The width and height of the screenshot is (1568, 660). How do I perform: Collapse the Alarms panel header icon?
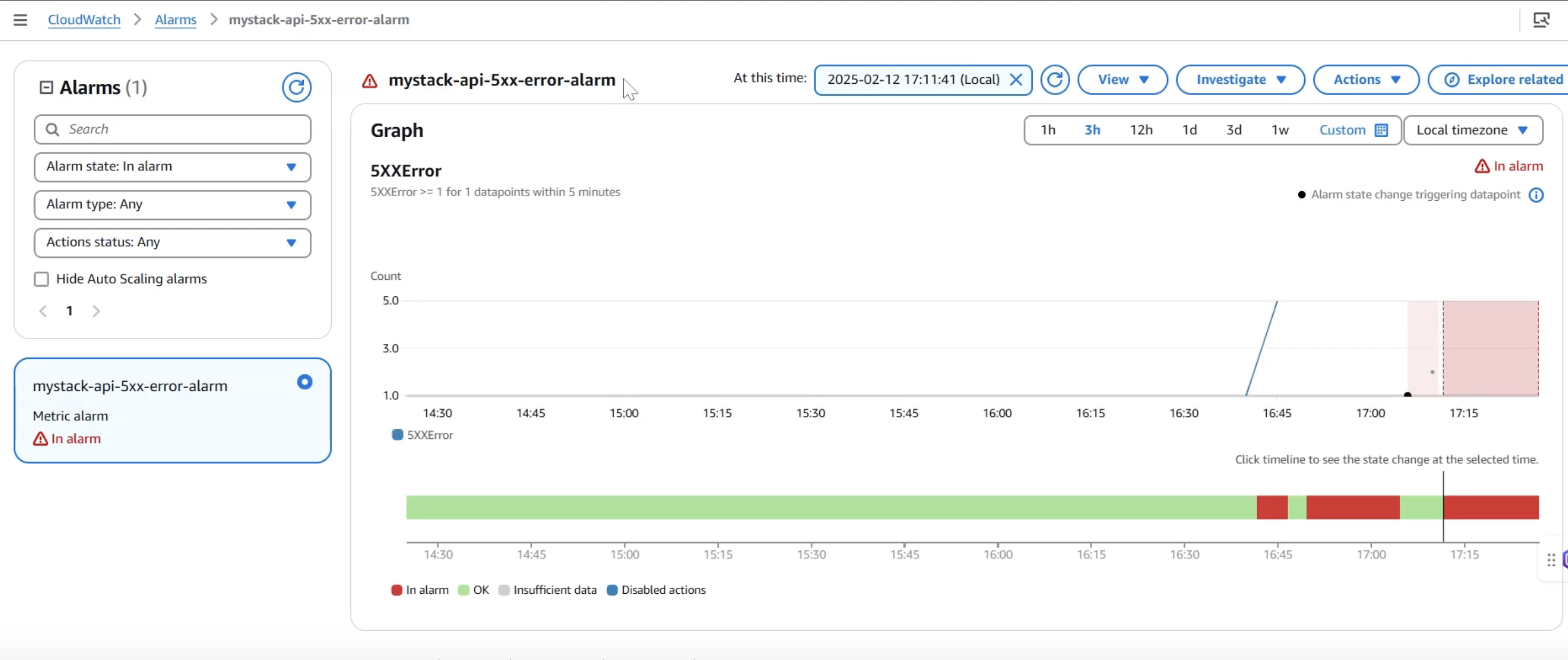click(x=46, y=87)
